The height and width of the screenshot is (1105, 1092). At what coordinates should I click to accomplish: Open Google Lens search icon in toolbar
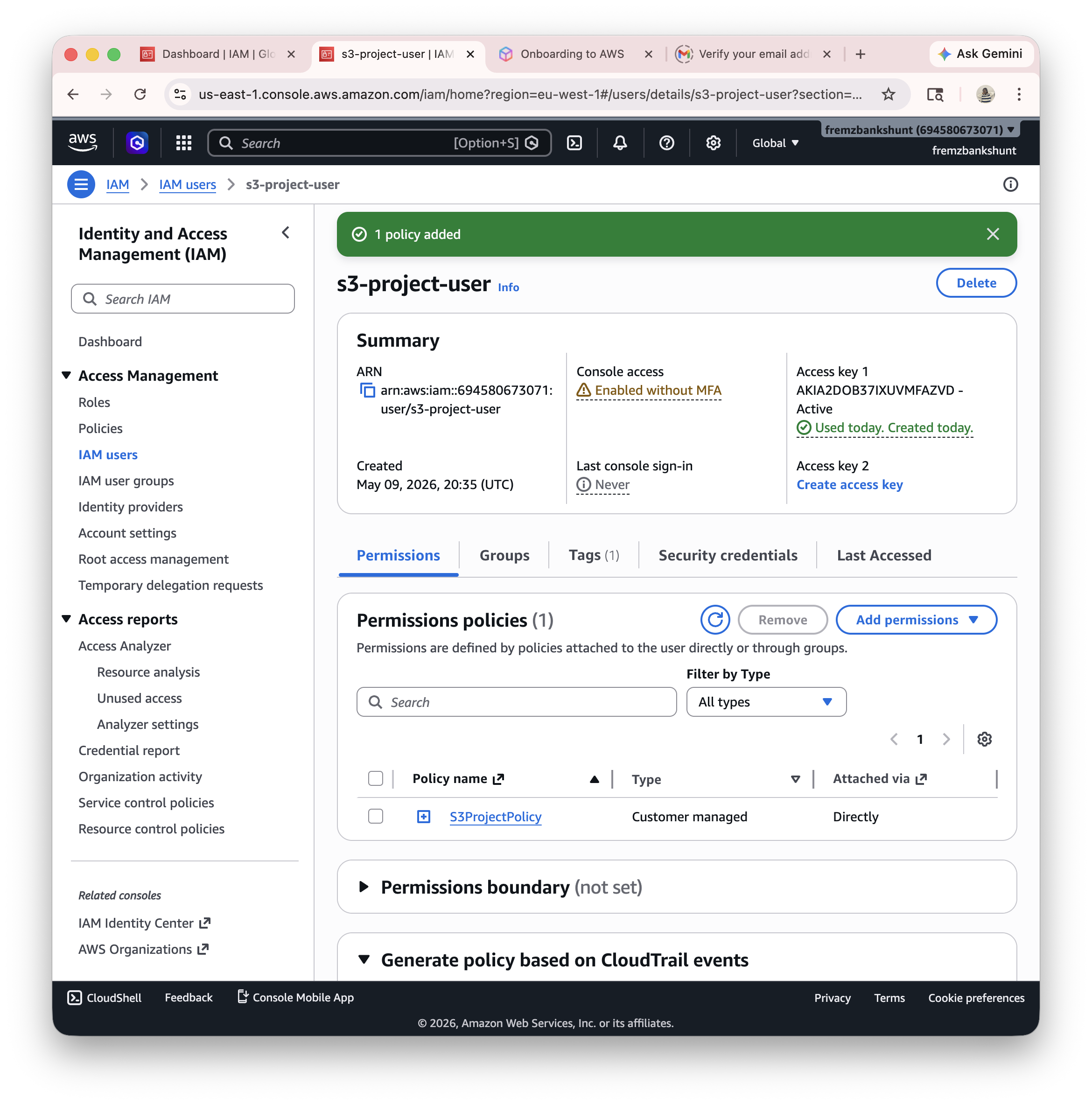[935, 94]
